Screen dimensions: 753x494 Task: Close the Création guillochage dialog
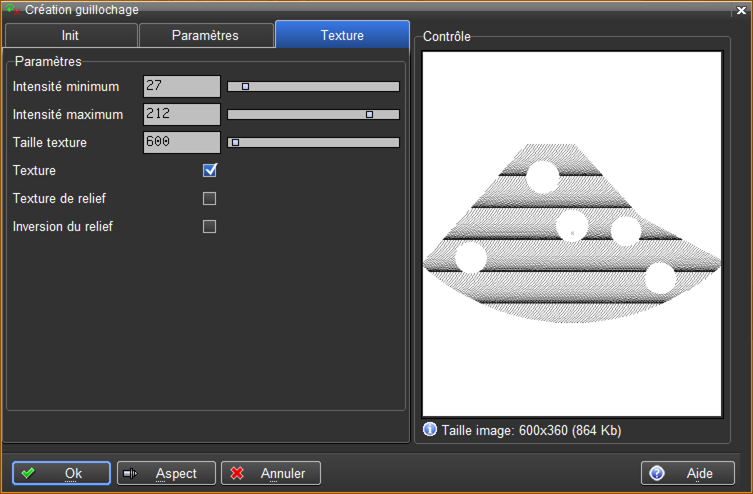pyautogui.click(x=741, y=10)
